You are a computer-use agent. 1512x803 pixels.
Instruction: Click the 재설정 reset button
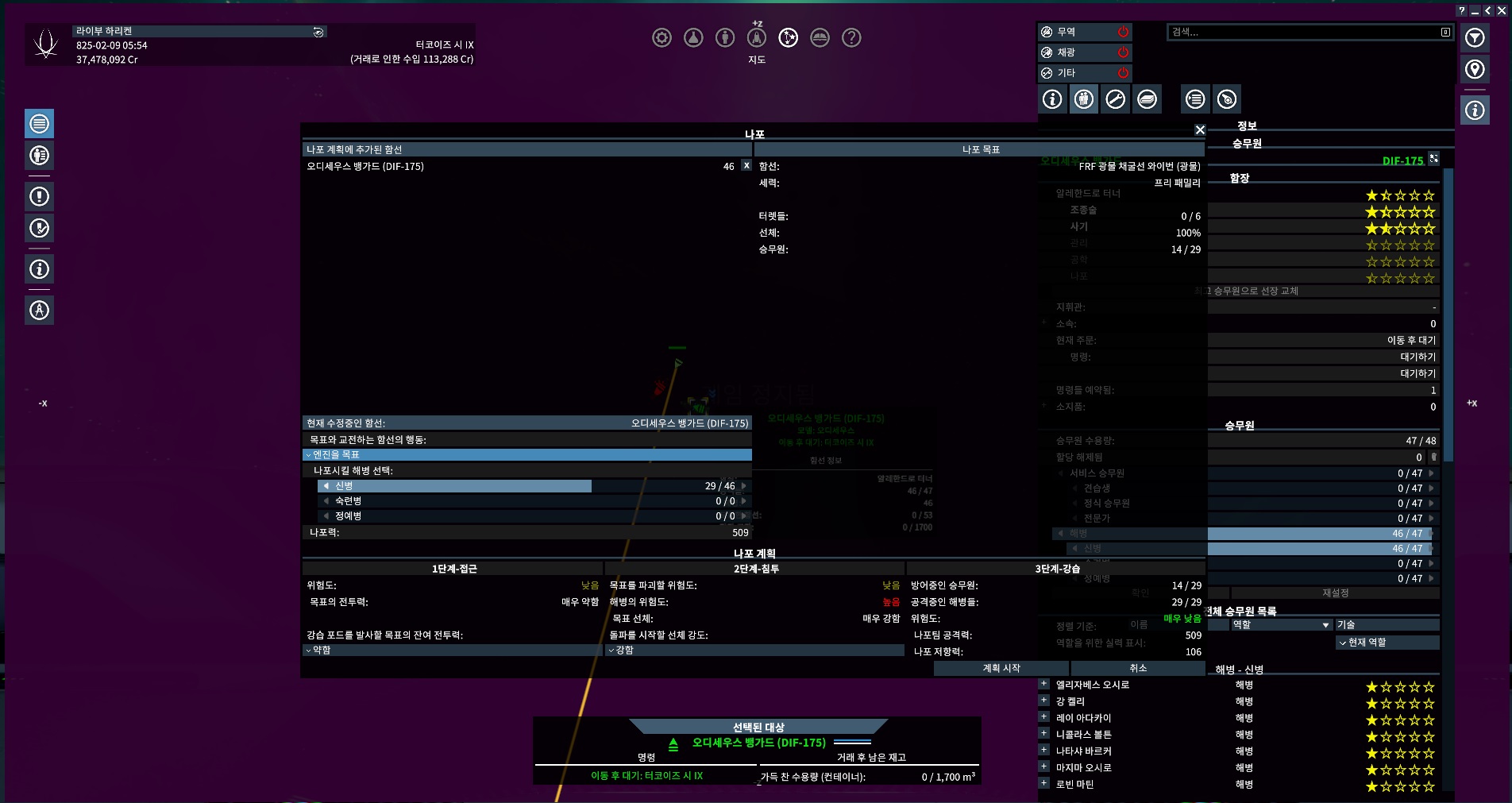tap(1335, 593)
